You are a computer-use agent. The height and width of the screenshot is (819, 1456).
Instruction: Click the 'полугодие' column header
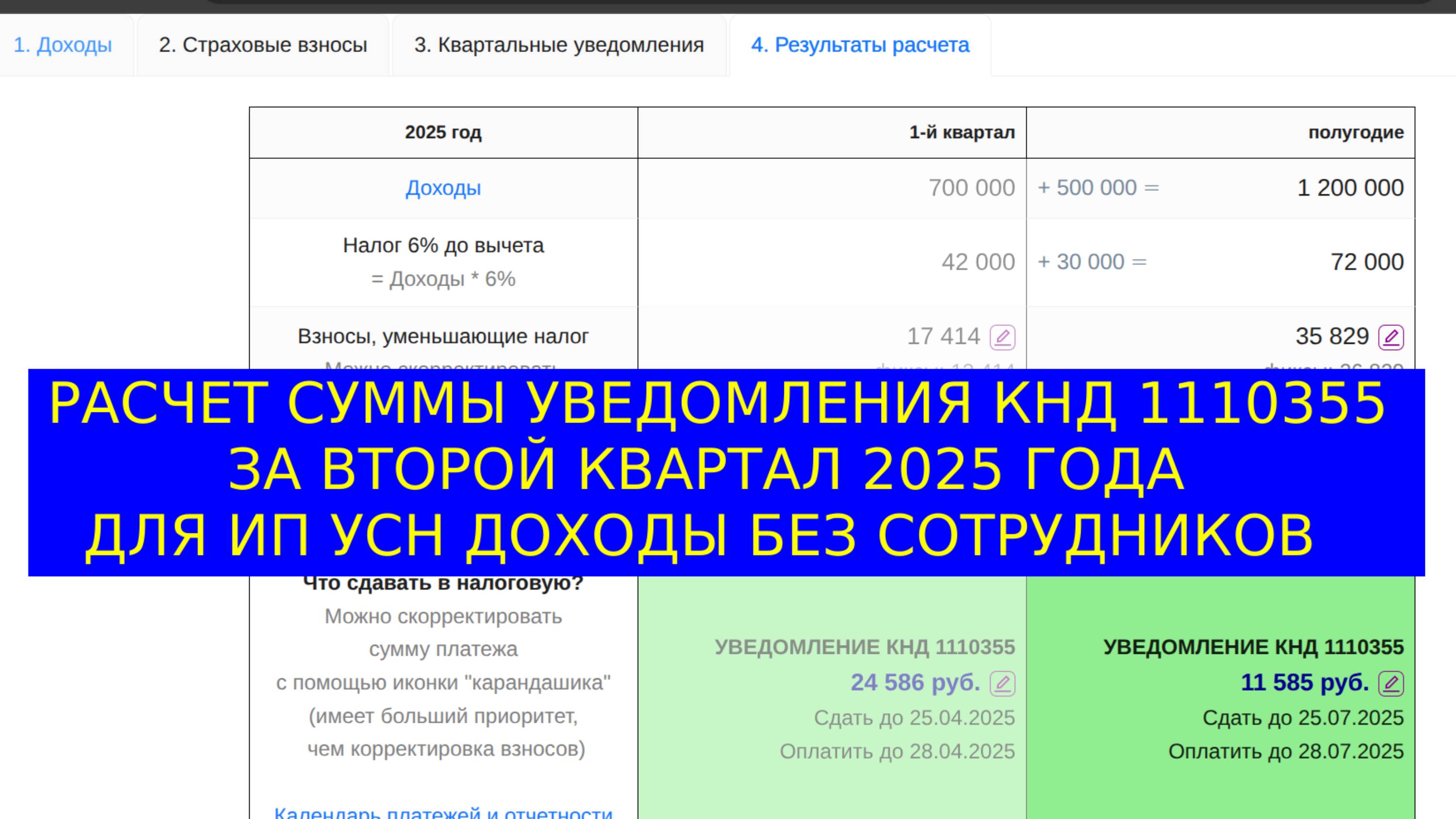point(1355,132)
